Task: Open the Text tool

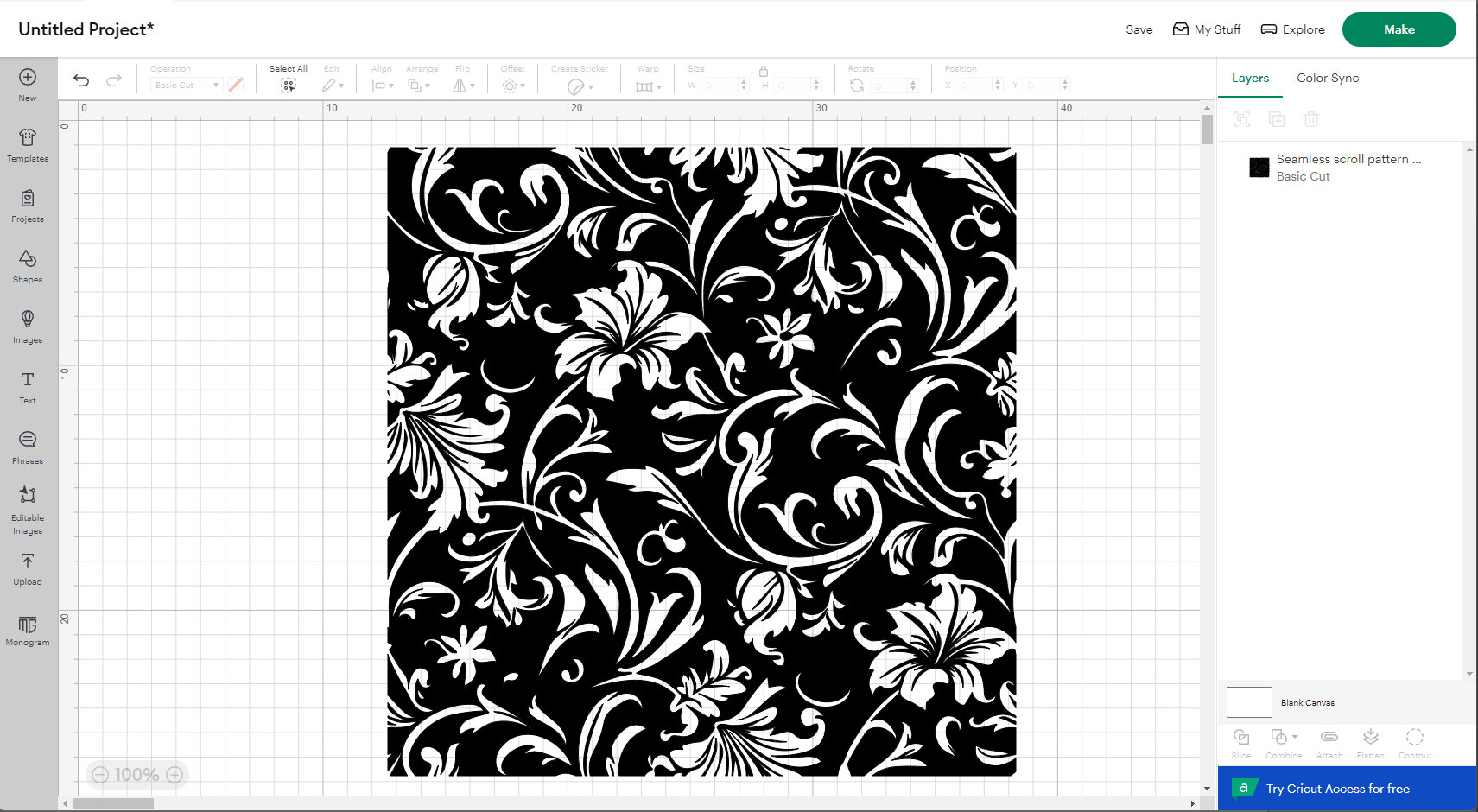Action: [28, 386]
